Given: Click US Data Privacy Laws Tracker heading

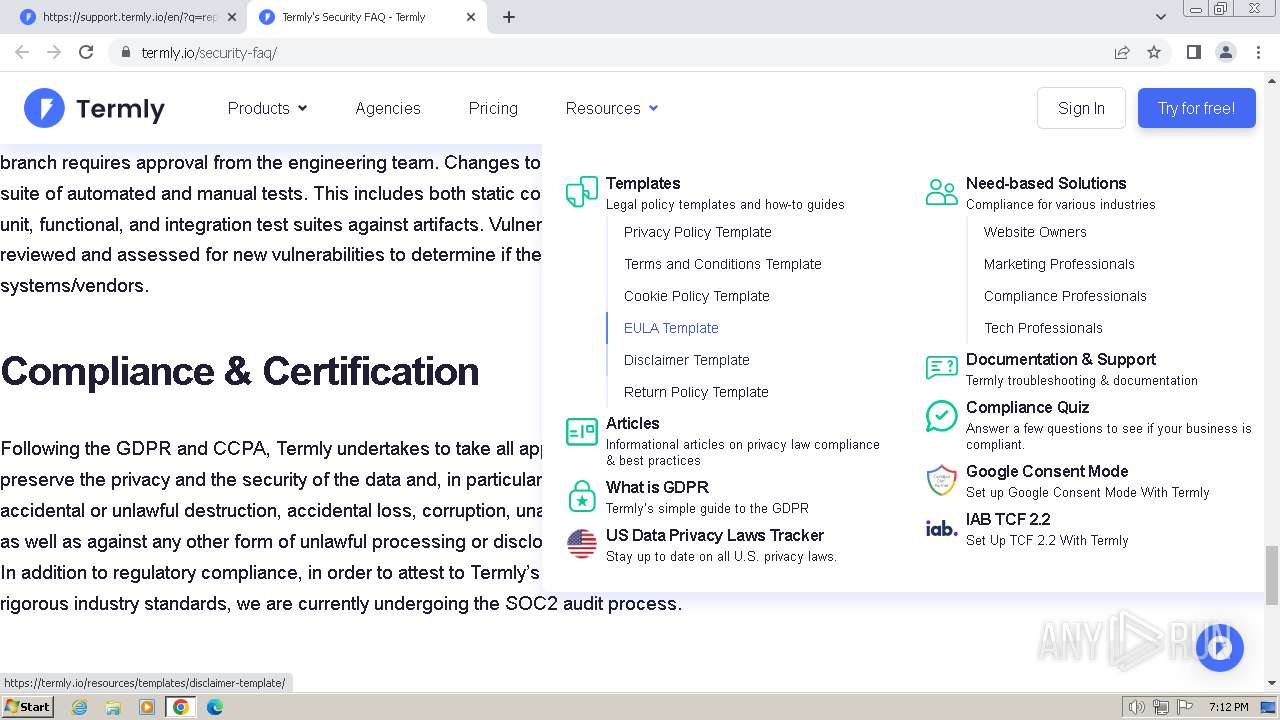Looking at the screenshot, I should pyautogui.click(x=715, y=535).
